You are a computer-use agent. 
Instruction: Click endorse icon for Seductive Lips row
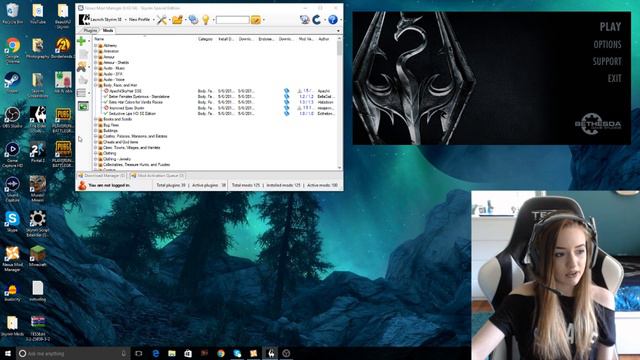pos(287,113)
